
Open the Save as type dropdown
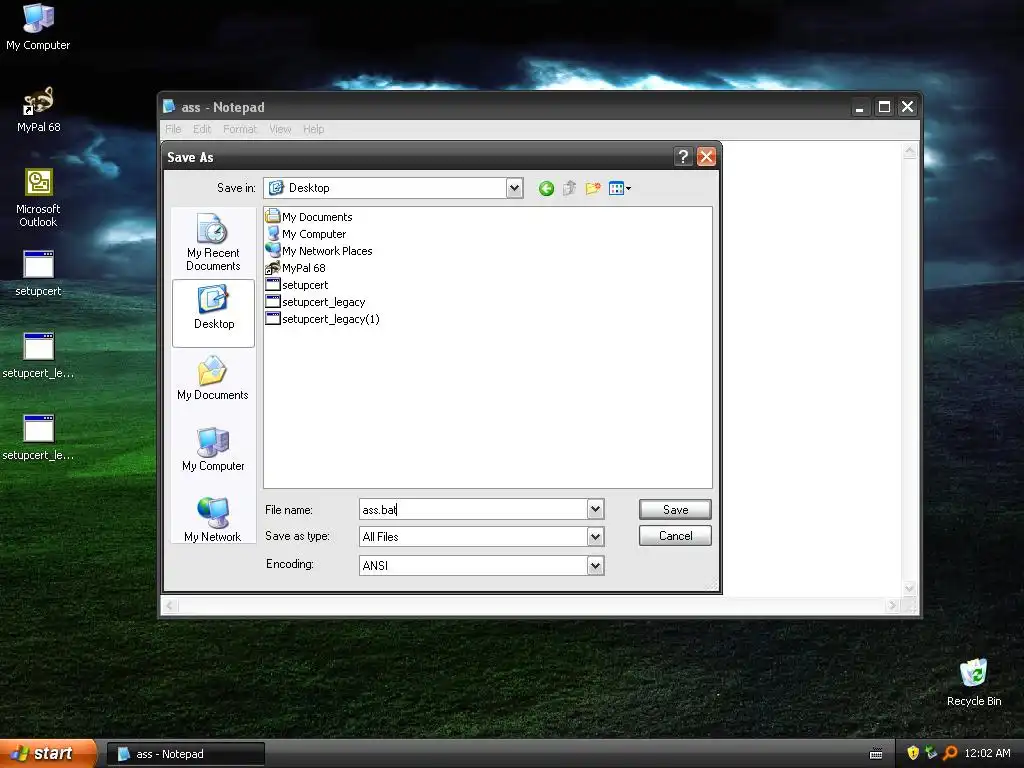(596, 537)
